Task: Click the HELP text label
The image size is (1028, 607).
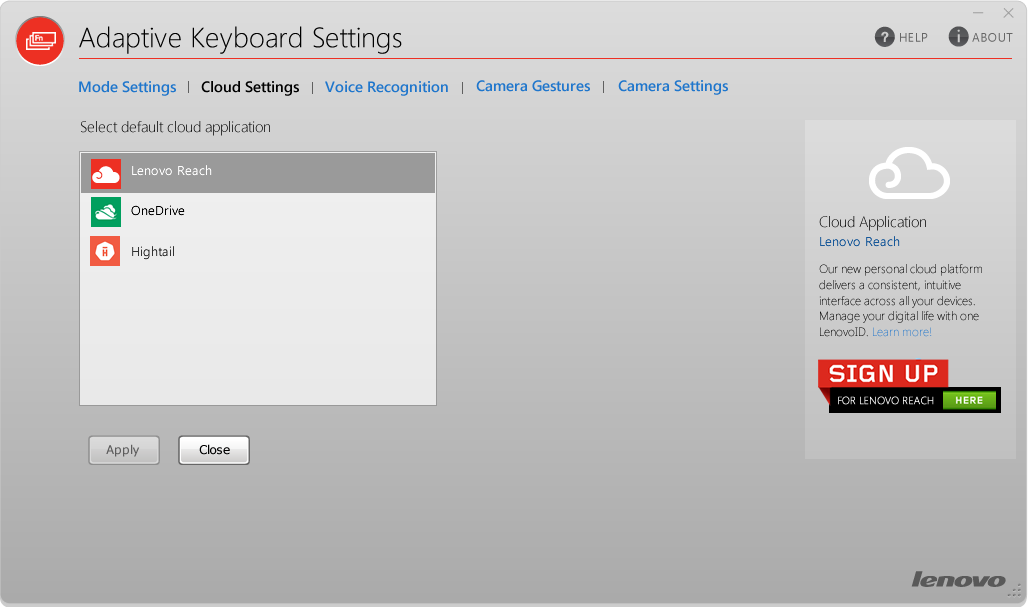Action: coord(913,38)
